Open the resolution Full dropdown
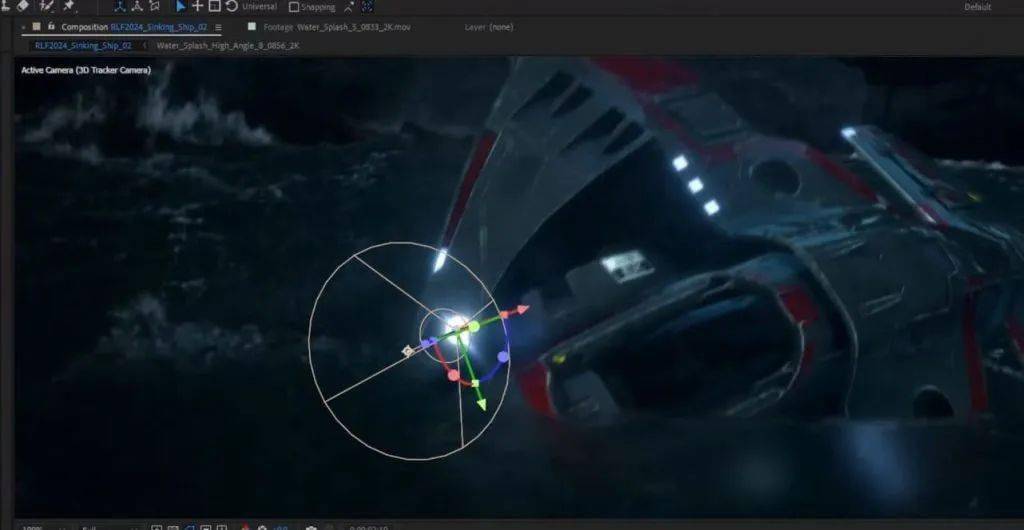The height and width of the screenshot is (530, 1024). [92, 526]
